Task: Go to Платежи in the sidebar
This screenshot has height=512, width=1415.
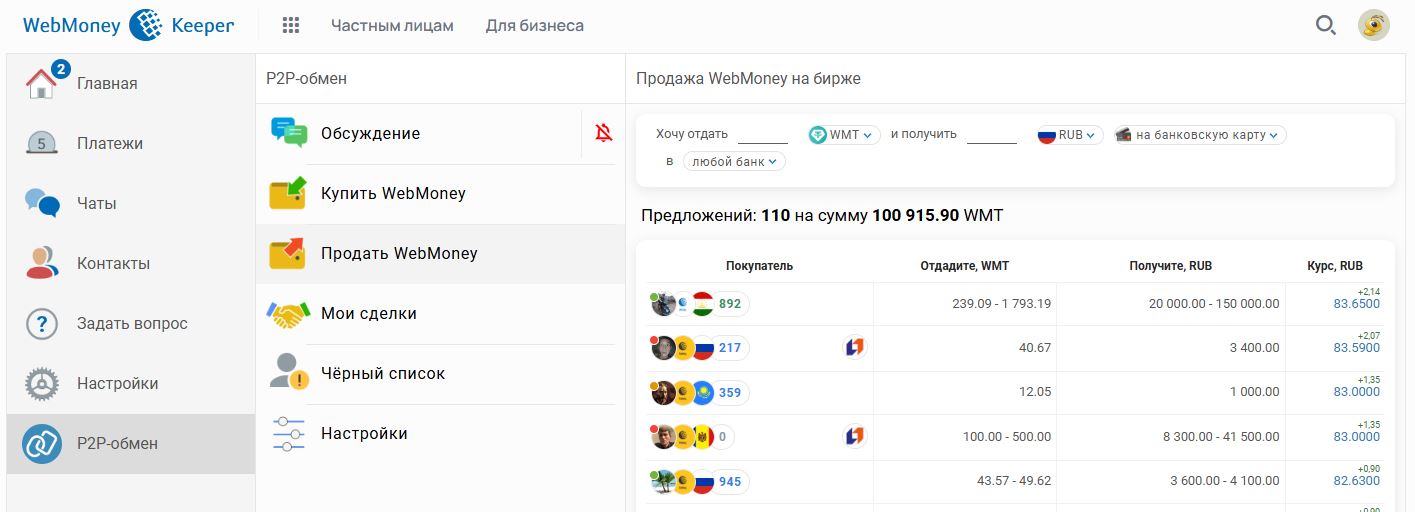Action: pyautogui.click(x=109, y=143)
